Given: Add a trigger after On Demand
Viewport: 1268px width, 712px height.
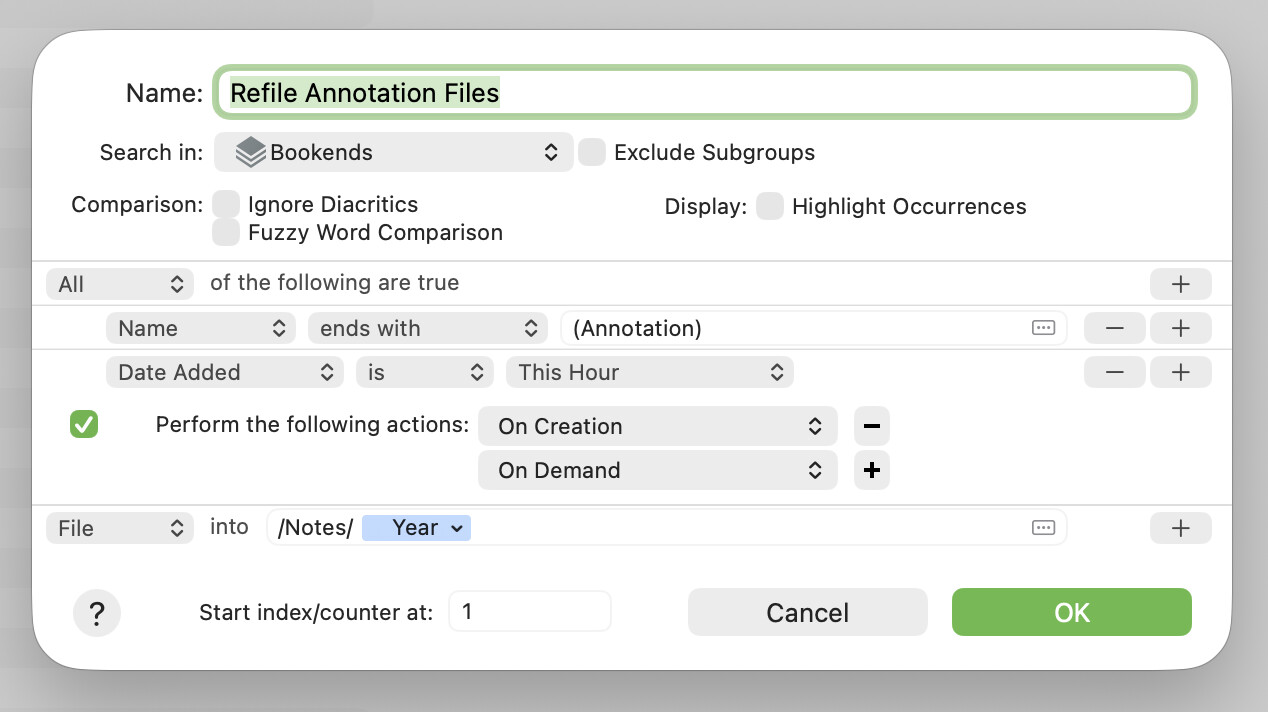Looking at the screenshot, I should [x=871, y=470].
